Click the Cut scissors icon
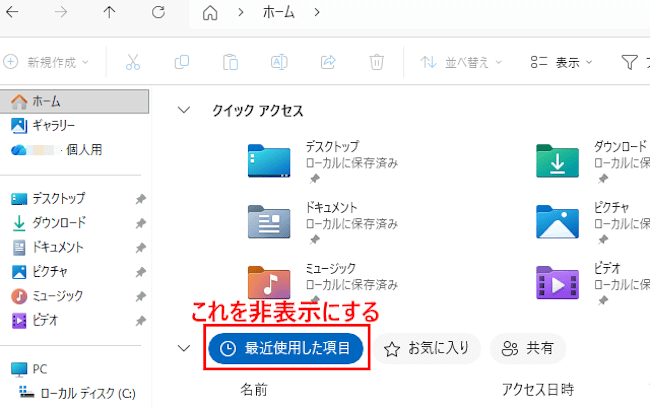The width and height of the screenshot is (650, 409). click(x=133, y=62)
